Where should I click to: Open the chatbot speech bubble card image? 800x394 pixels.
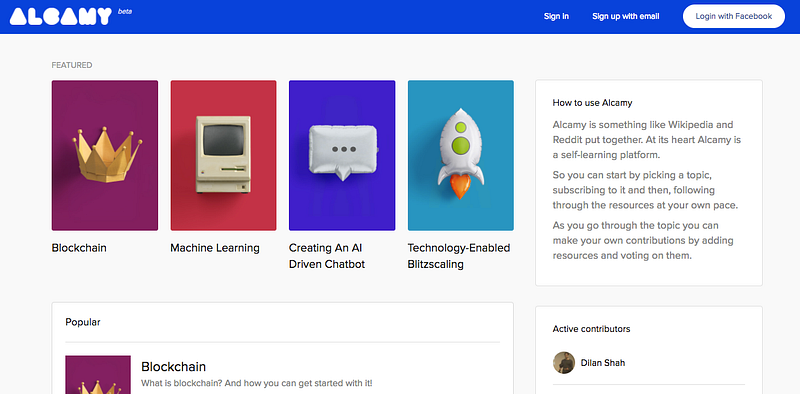342,155
